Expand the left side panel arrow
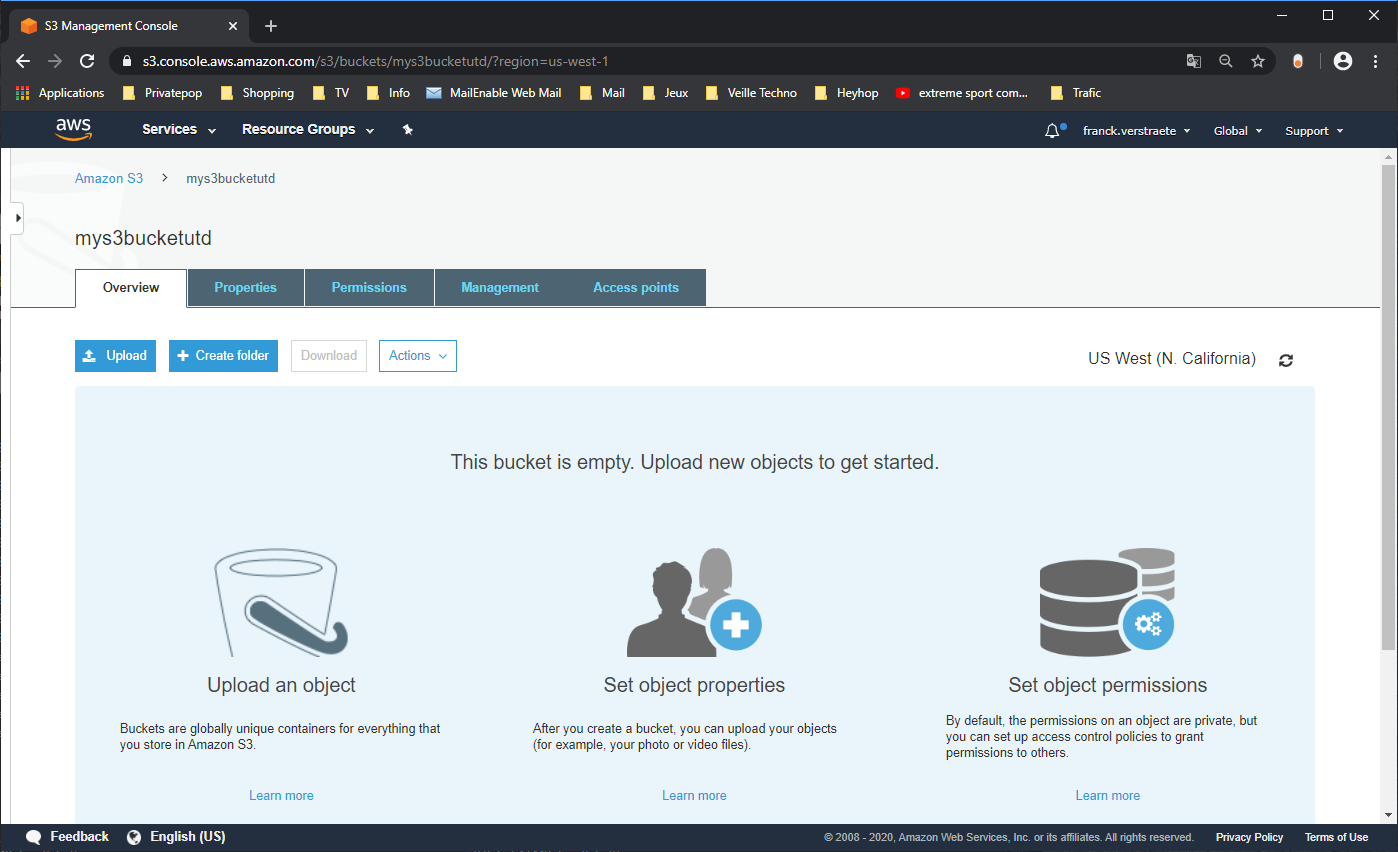This screenshot has width=1398, height=852. pyautogui.click(x=17, y=217)
